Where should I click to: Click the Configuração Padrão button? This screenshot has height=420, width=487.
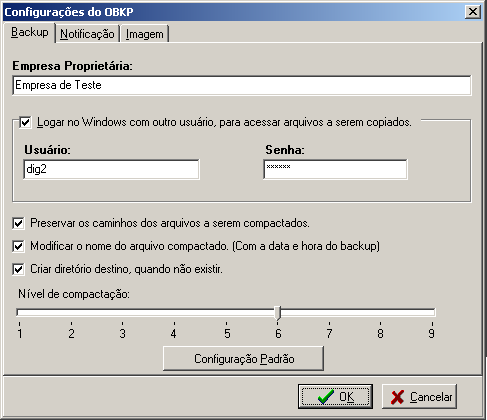click(243, 359)
